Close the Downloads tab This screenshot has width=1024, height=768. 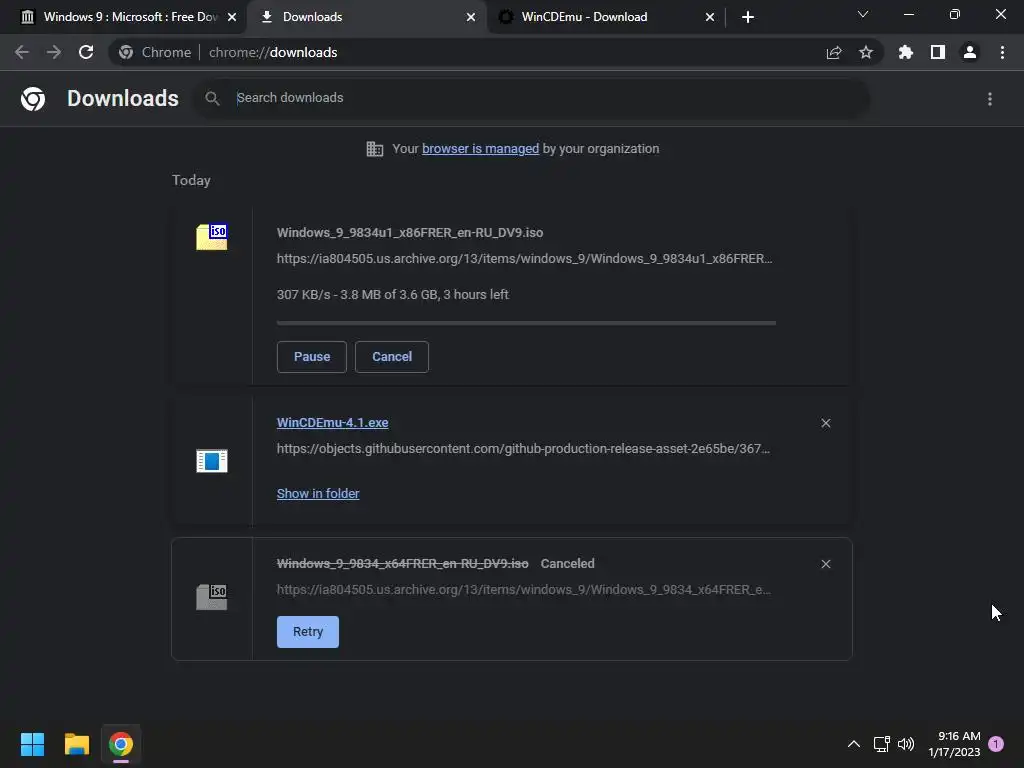[471, 17]
